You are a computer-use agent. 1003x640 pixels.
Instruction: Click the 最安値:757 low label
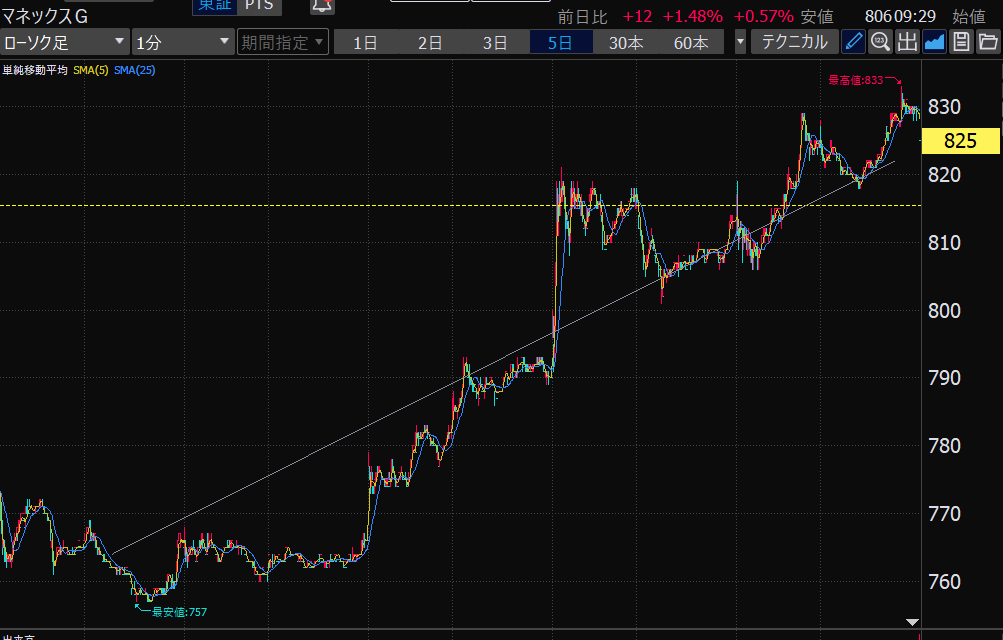(x=179, y=612)
